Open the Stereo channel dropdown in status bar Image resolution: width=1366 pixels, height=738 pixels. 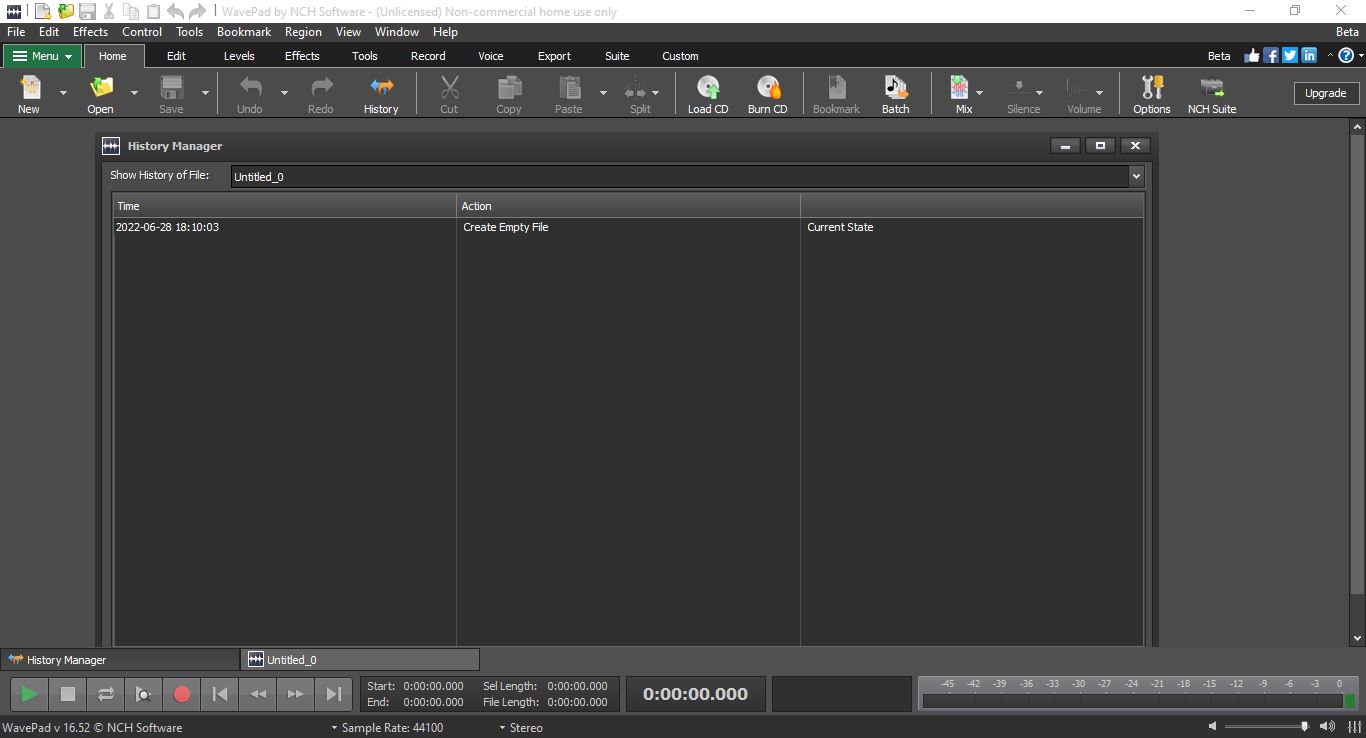tap(521, 727)
